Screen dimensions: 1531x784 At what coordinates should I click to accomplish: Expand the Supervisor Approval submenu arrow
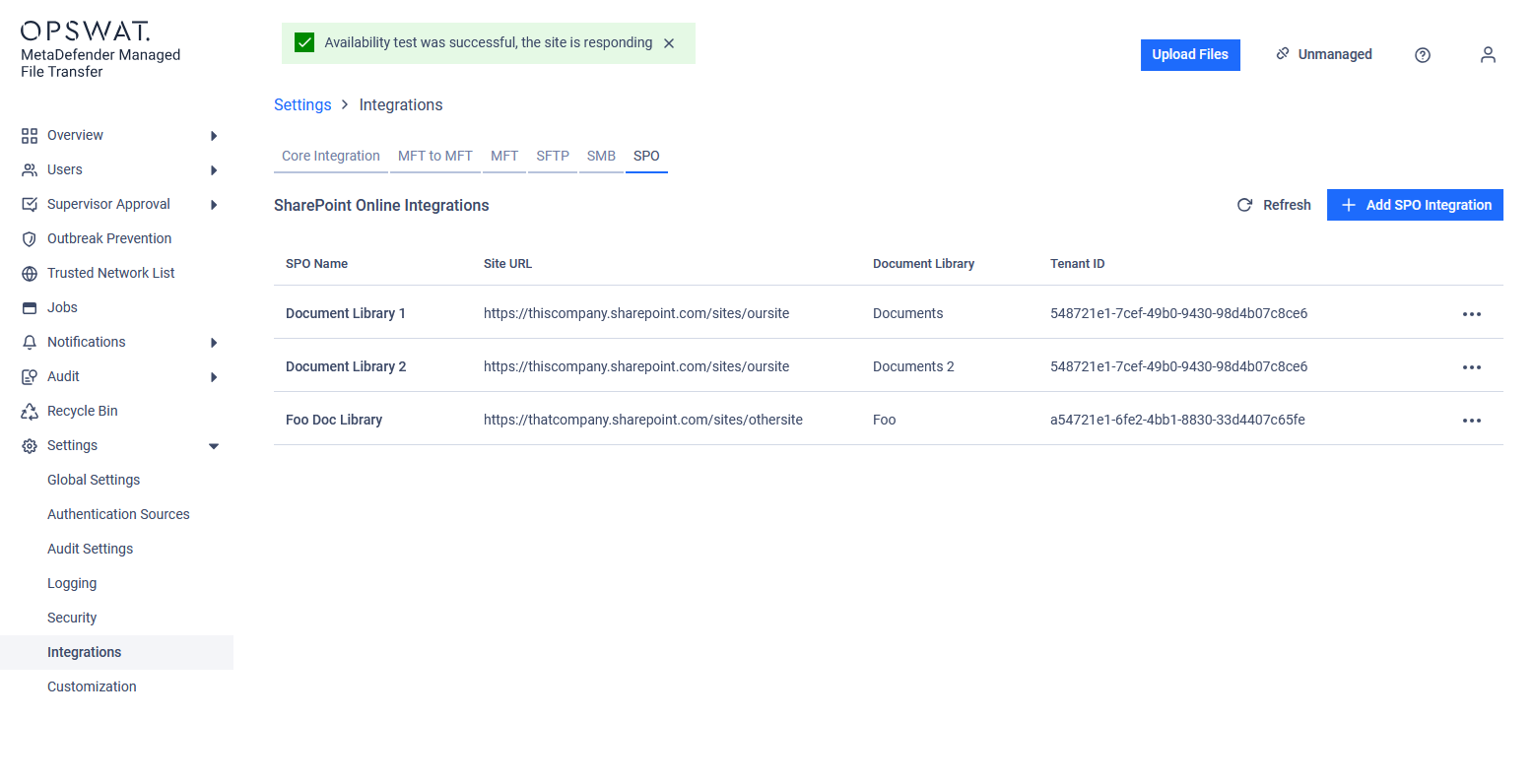click(214, 205)
